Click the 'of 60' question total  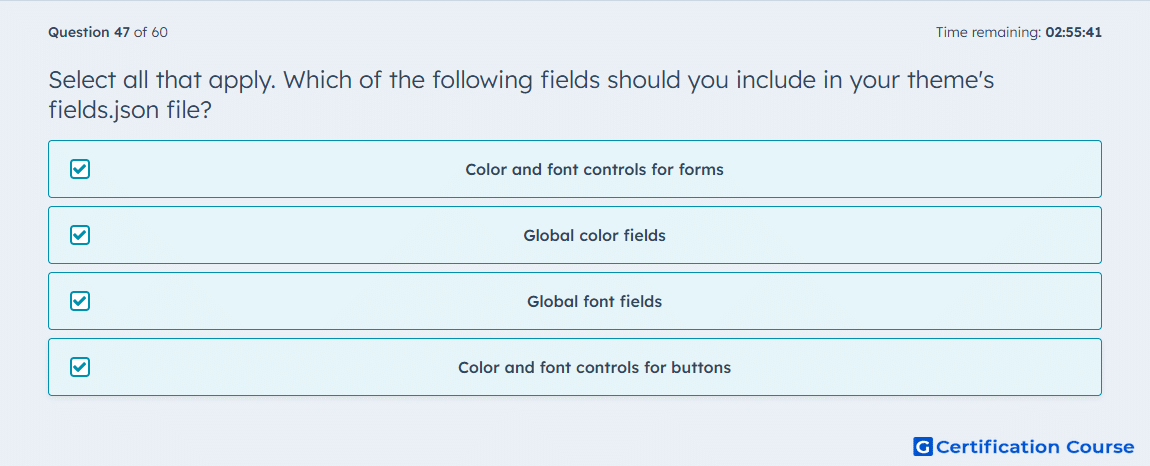coord(151,32)
